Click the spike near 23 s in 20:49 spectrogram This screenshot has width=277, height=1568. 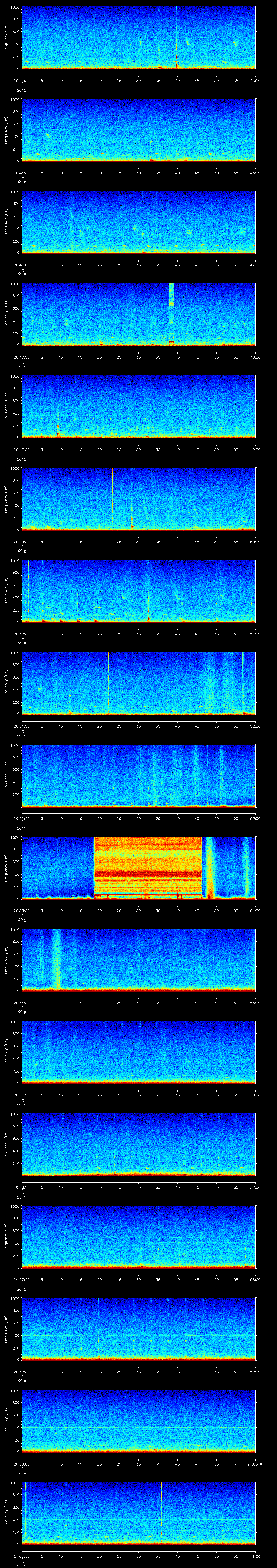coord(113,490)
